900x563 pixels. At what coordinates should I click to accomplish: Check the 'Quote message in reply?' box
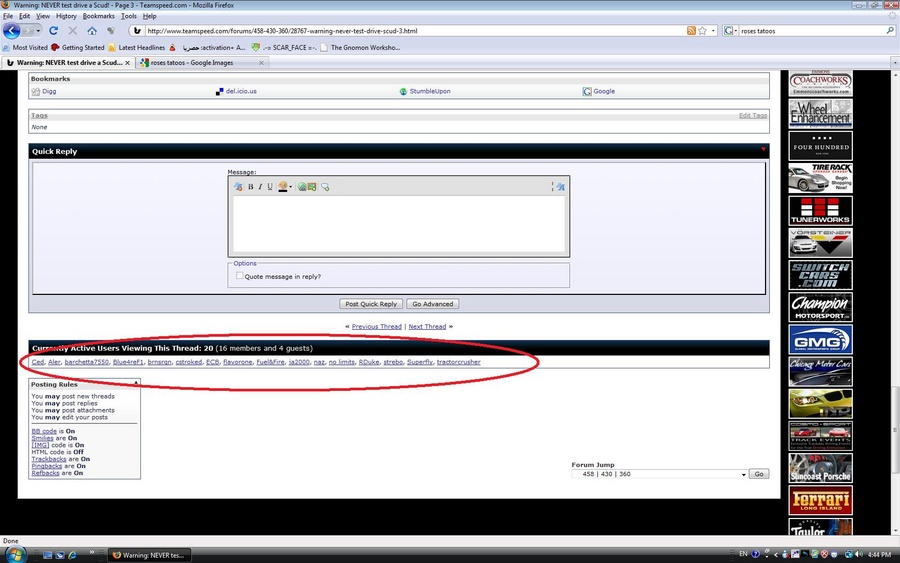click(239, 276)
